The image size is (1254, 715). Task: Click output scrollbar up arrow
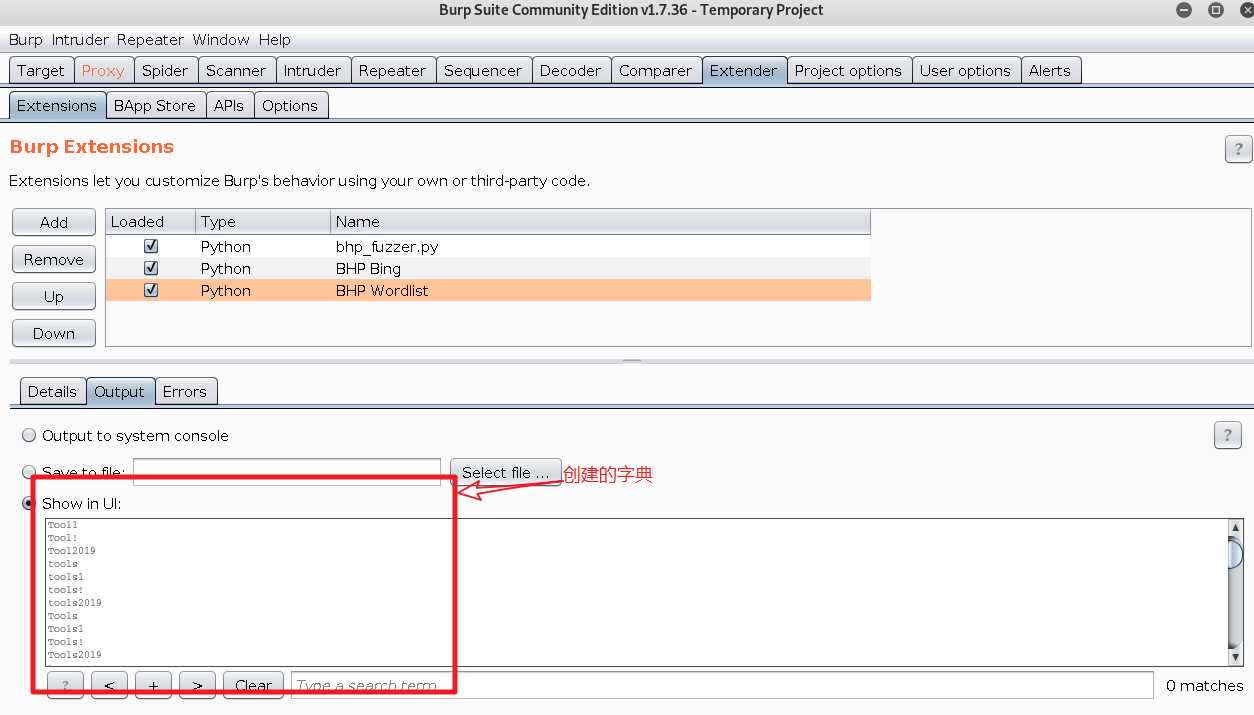coord(1235,527)
